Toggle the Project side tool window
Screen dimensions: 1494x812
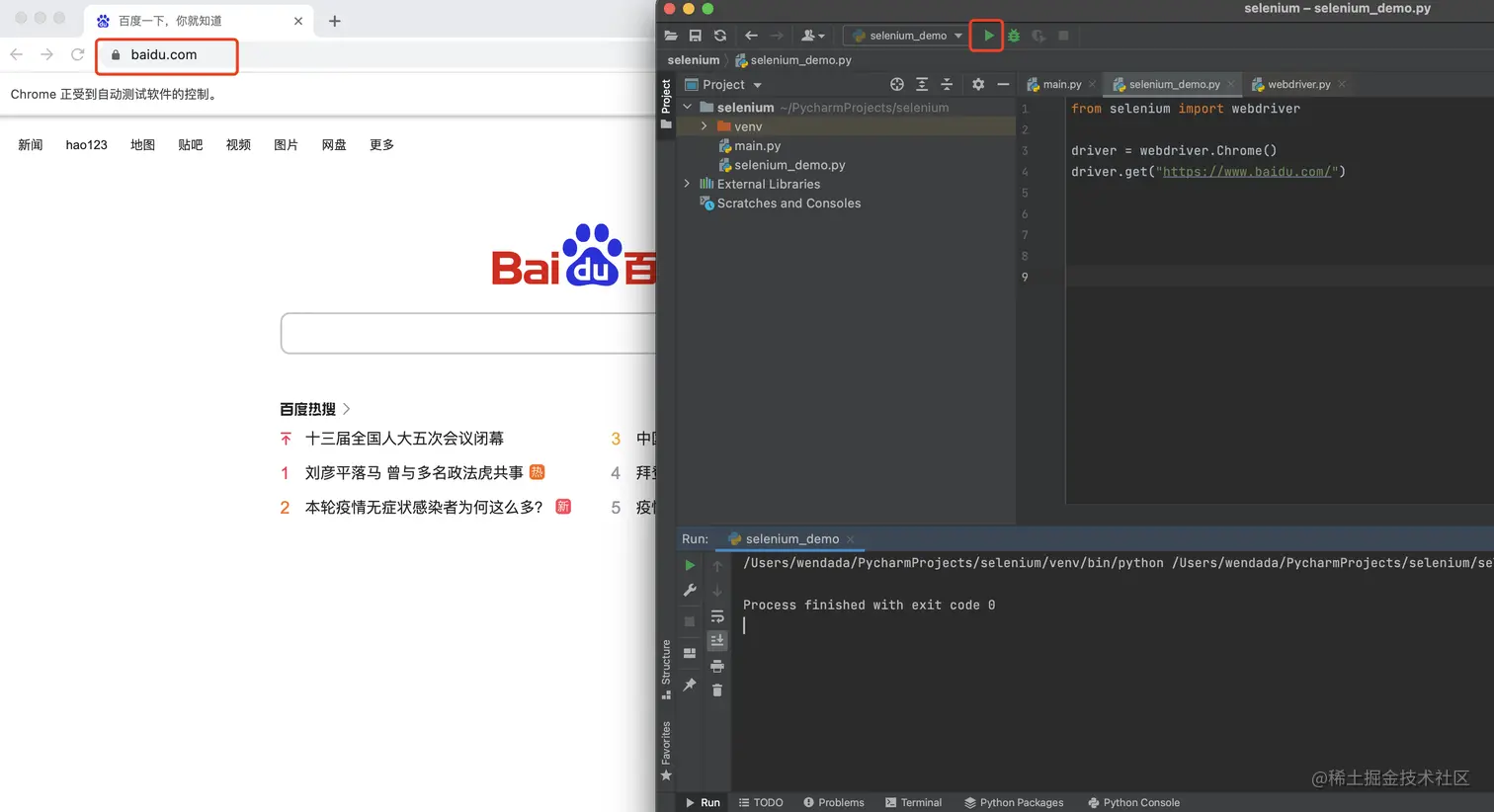666,104
